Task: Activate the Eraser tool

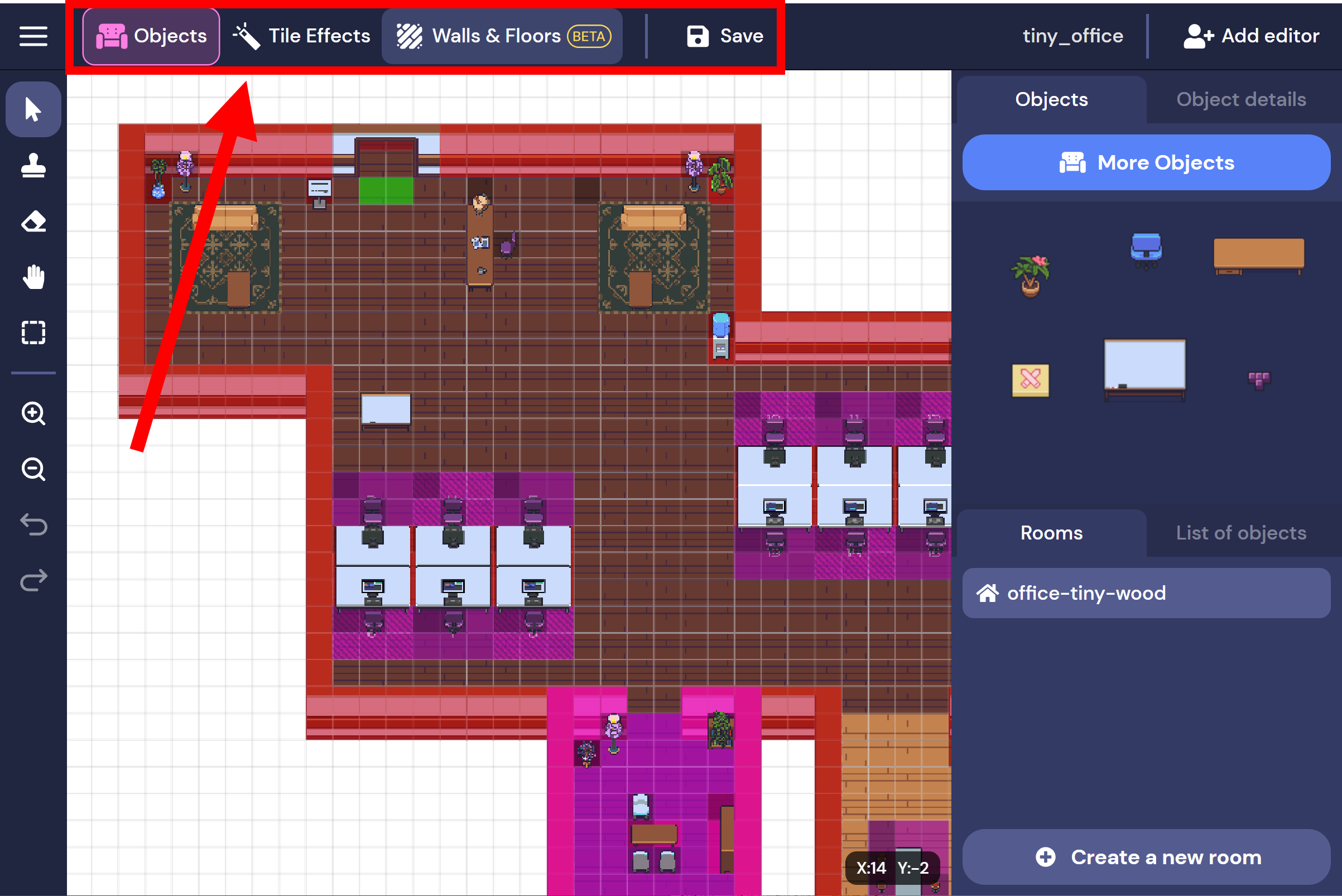Action: (x=33, y=221)
